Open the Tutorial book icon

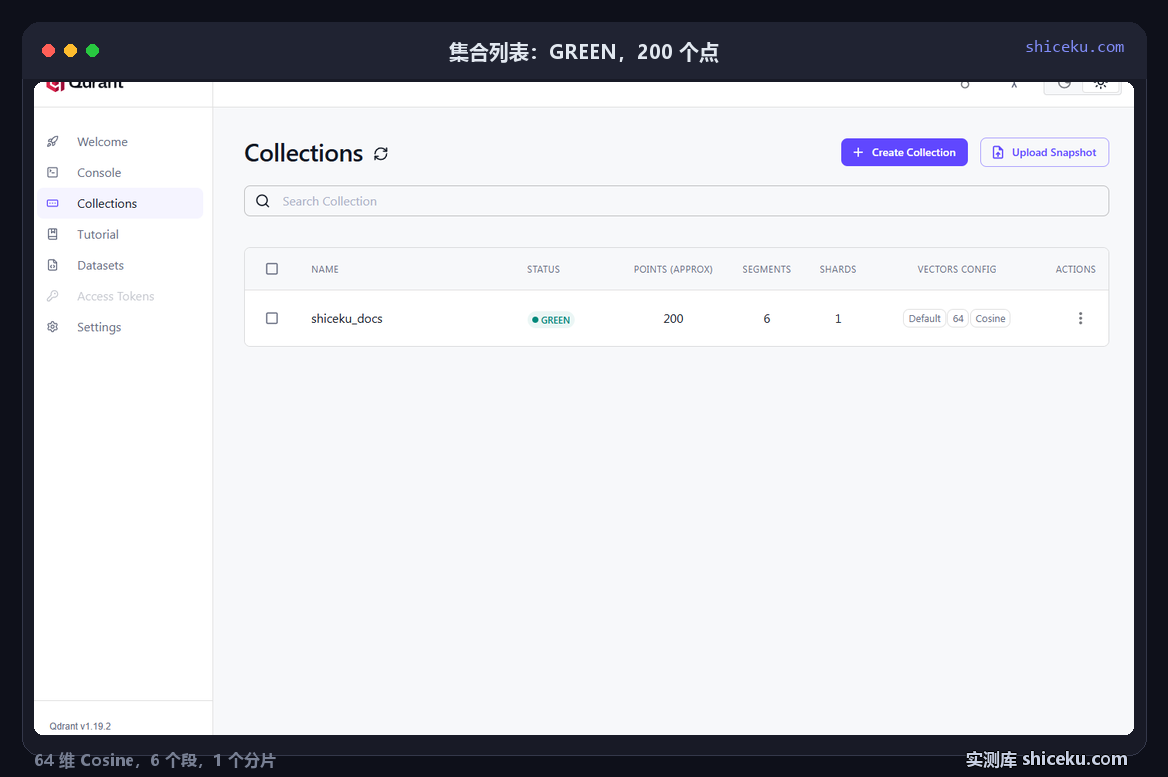point(53,234)
